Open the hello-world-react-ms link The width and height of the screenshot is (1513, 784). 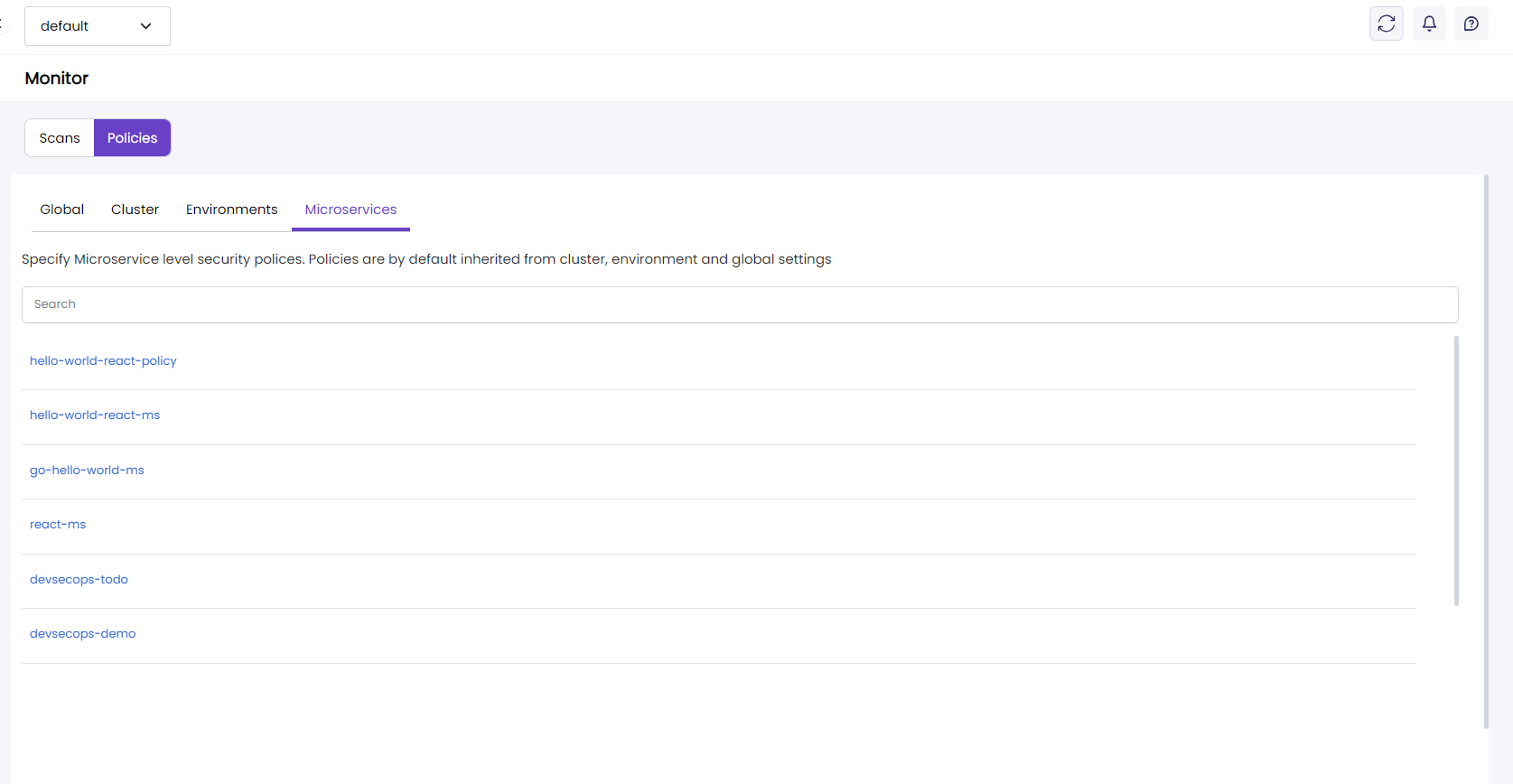(95, 415)
